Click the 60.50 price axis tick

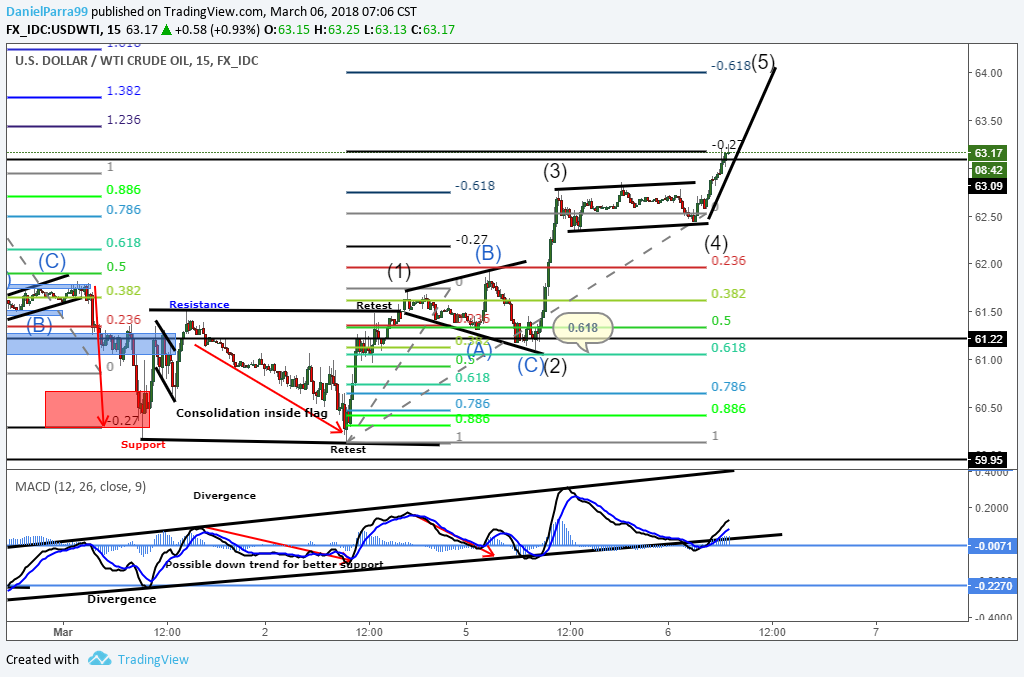(988, 408)
